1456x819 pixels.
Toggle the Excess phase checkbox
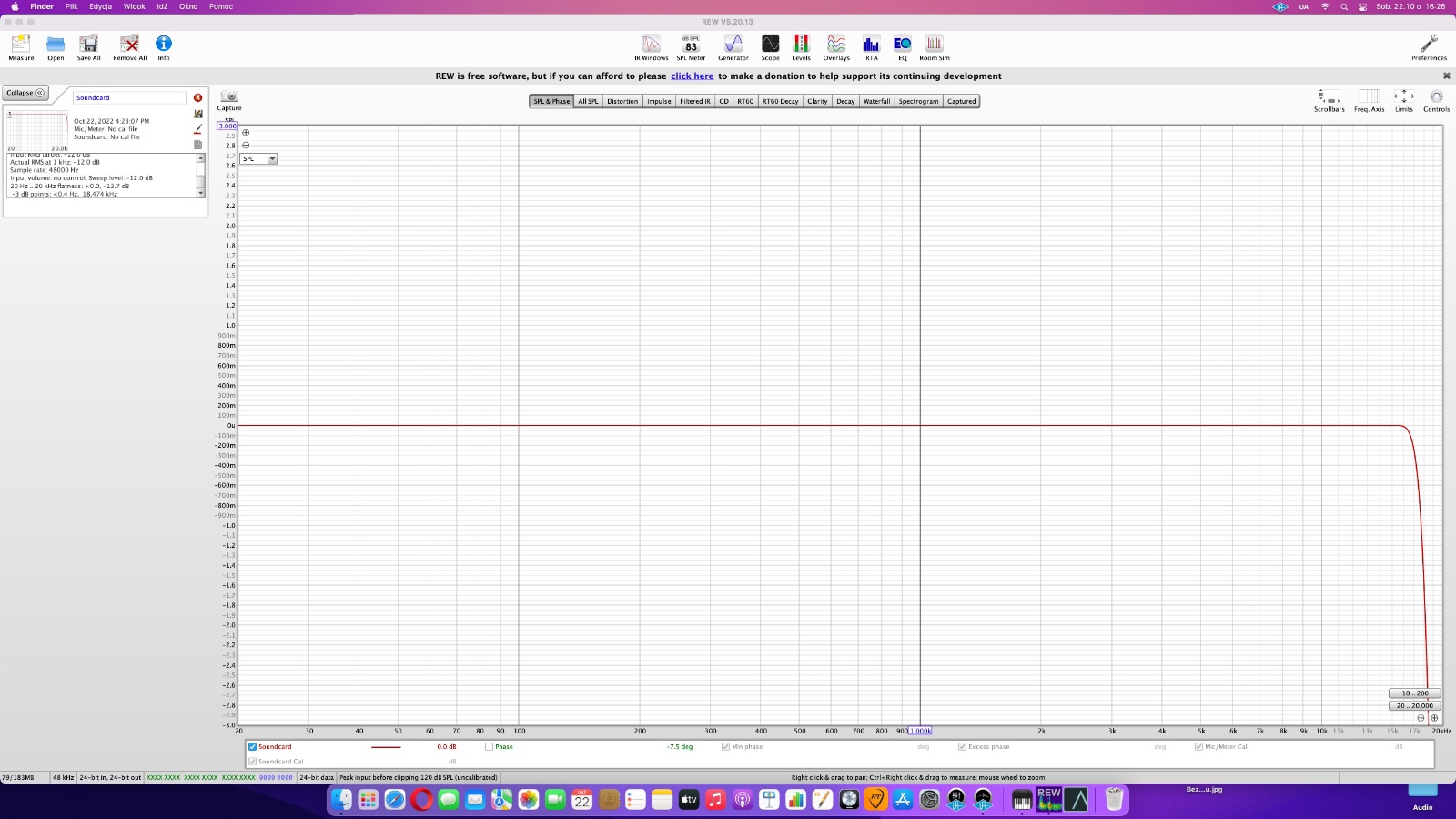click(x=962, y=746)
